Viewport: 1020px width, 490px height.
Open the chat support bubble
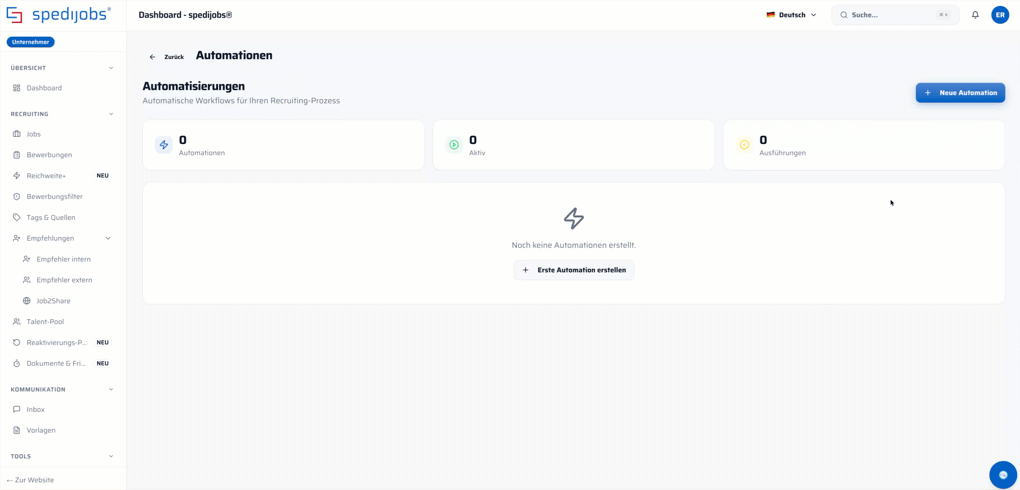(1003, 474)
